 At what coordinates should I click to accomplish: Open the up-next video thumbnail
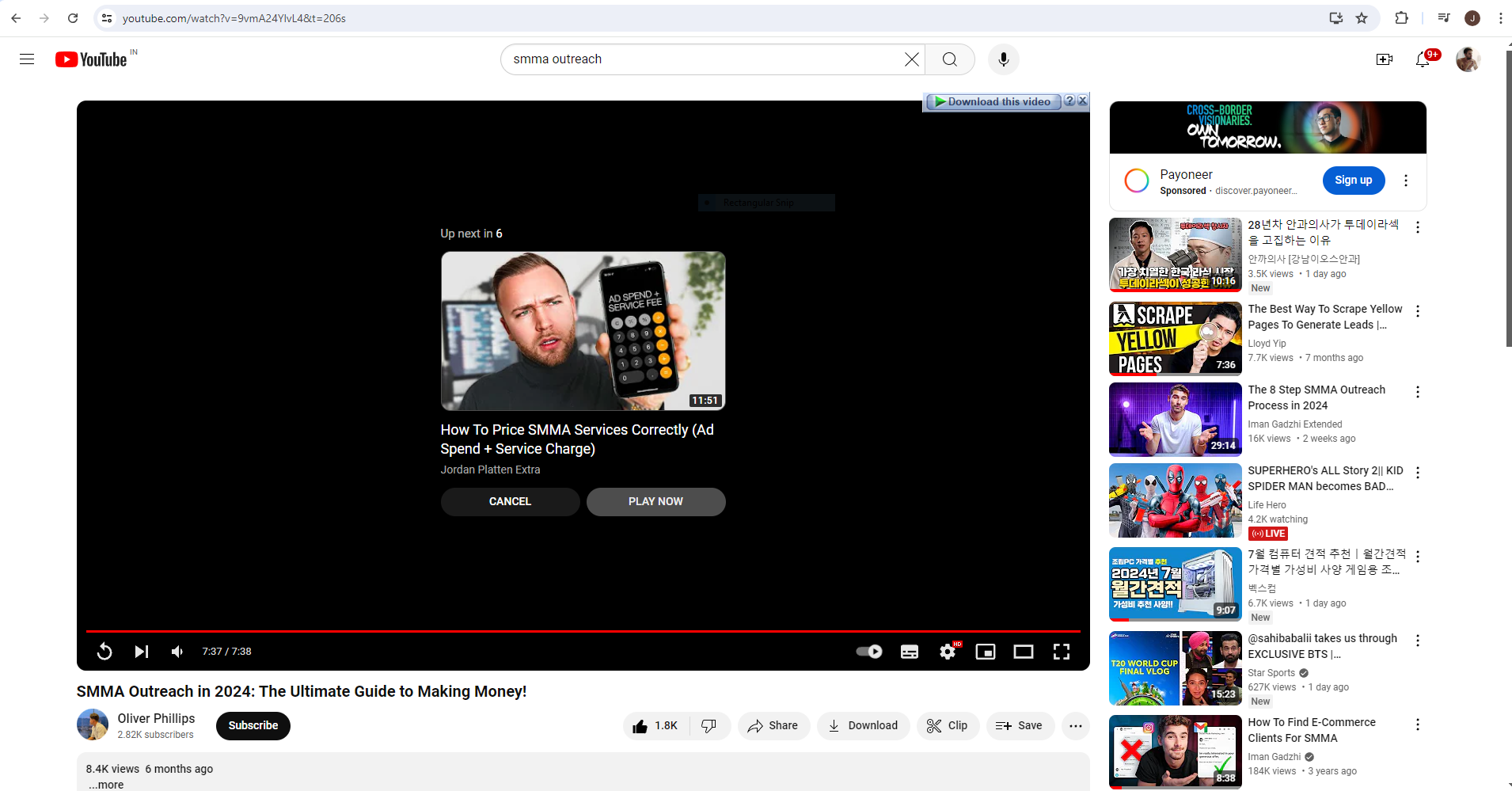pos(583,331)
